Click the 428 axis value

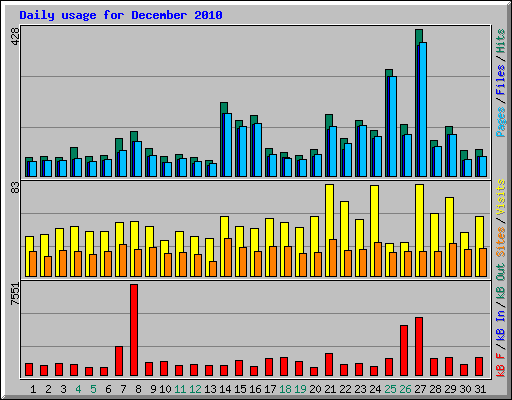pyautogui.click(x=16, y=36)
